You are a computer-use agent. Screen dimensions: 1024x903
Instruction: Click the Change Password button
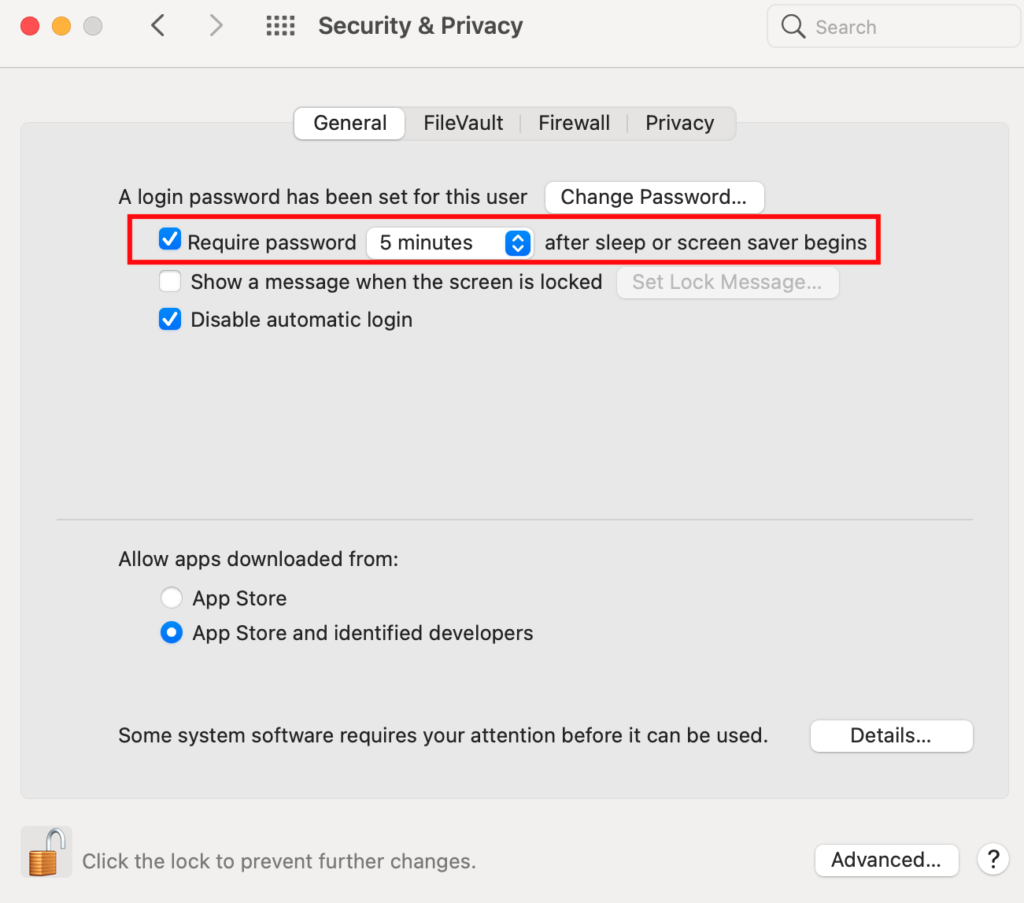654,197
